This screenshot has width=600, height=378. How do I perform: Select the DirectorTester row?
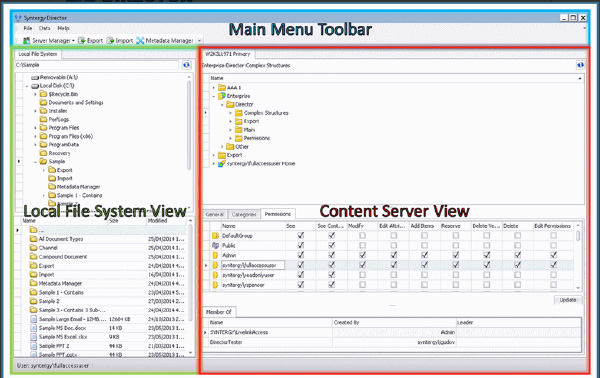click(393, 342)
